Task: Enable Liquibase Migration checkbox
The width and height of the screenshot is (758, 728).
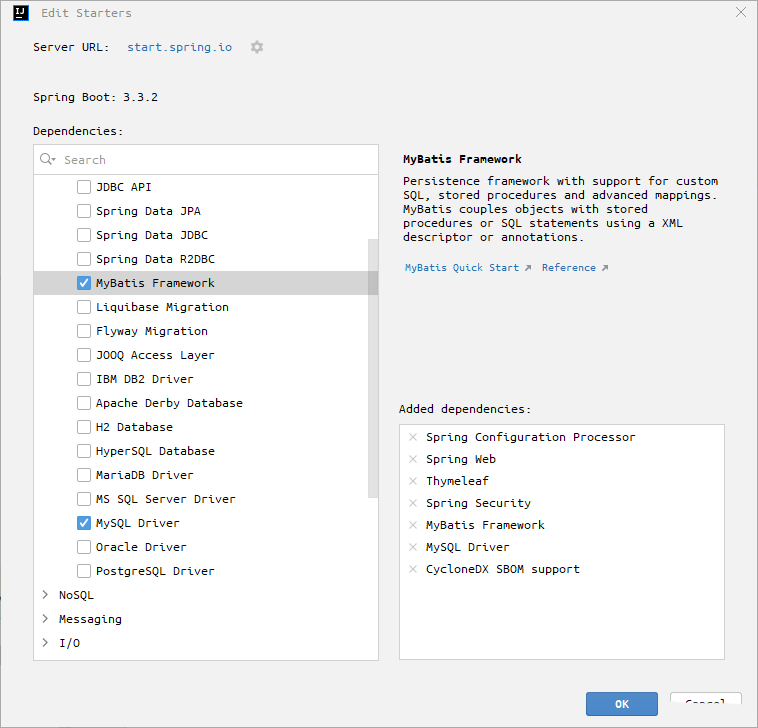Action: [84, 307]
